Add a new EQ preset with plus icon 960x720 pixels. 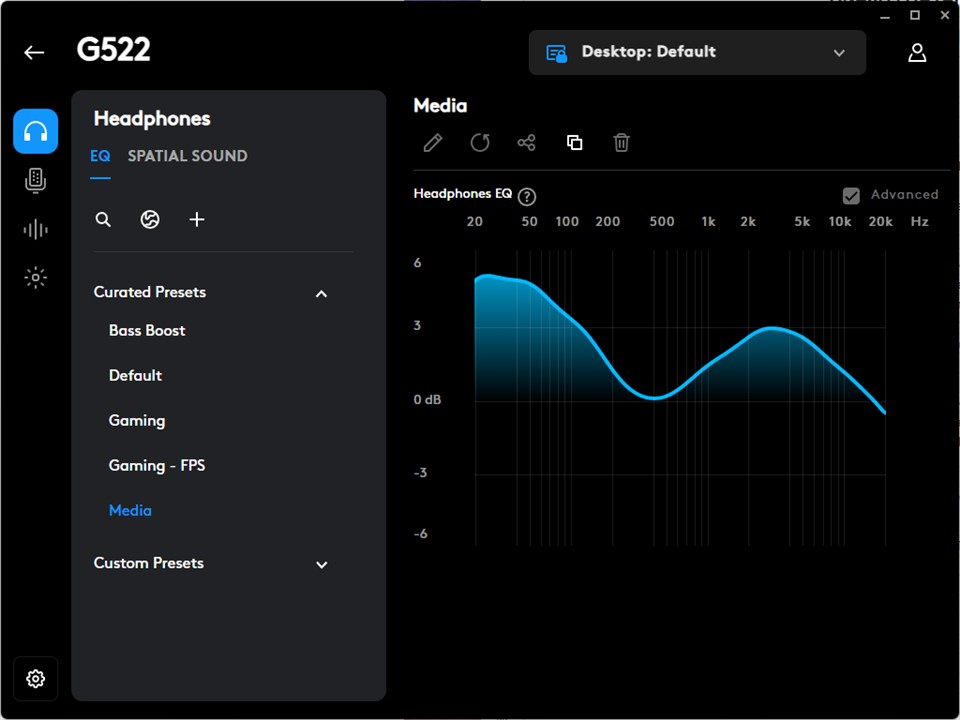point(197,219)
